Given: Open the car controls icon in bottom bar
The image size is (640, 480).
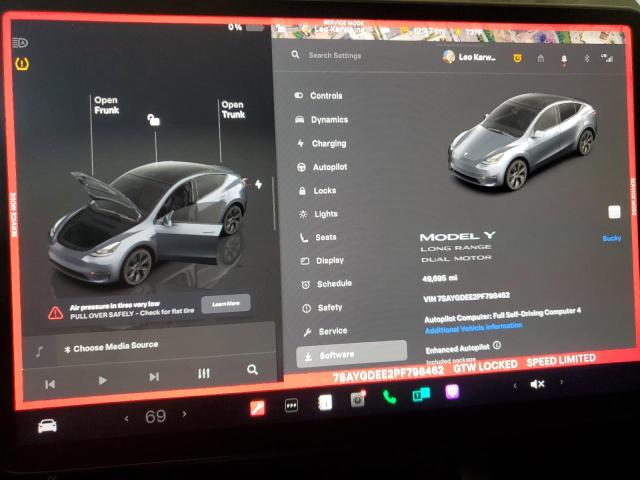Looking at the screenshot, I should coord(47,426).
